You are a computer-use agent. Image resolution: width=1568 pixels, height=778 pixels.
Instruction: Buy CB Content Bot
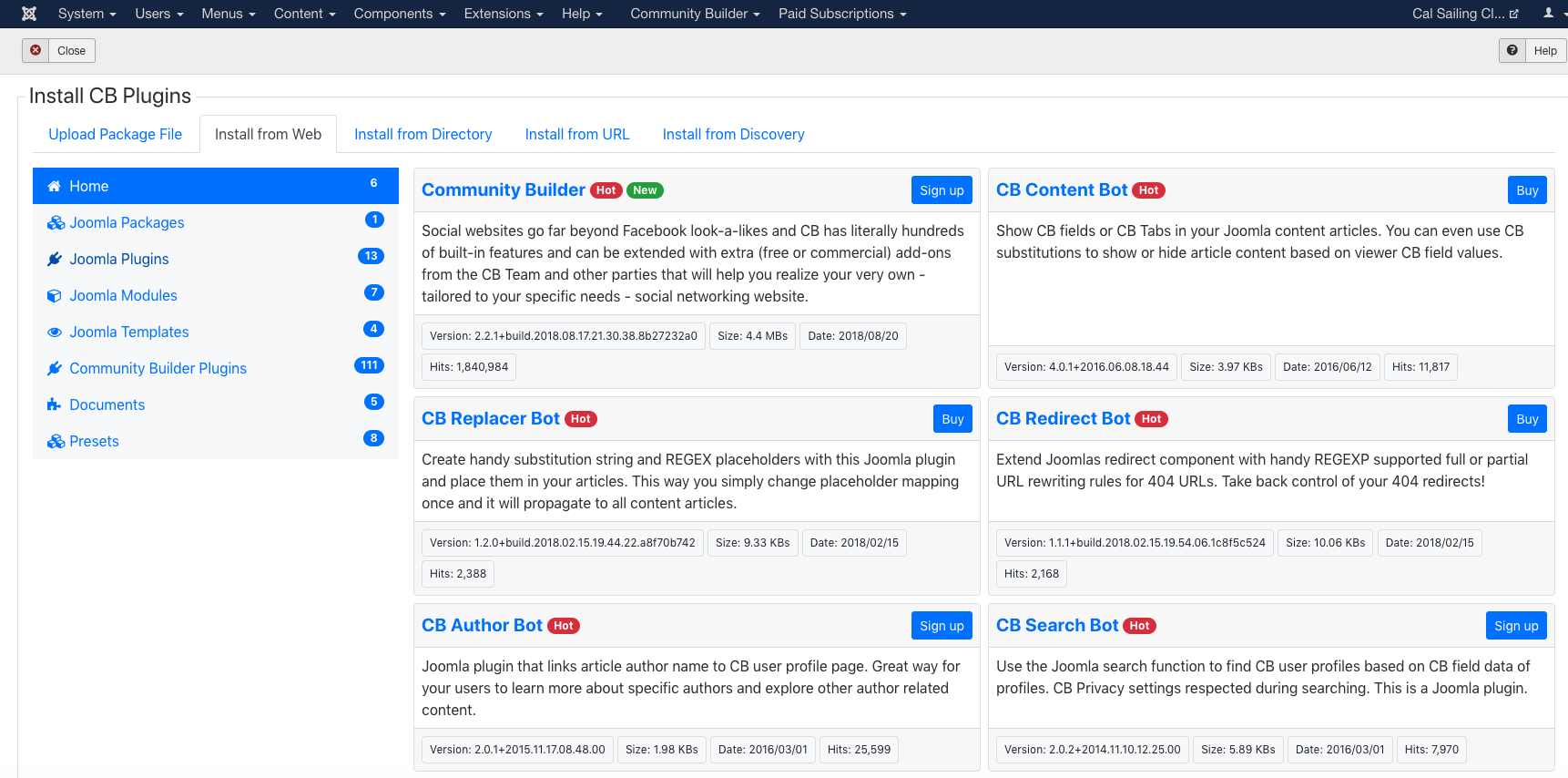pos(1527,190)
